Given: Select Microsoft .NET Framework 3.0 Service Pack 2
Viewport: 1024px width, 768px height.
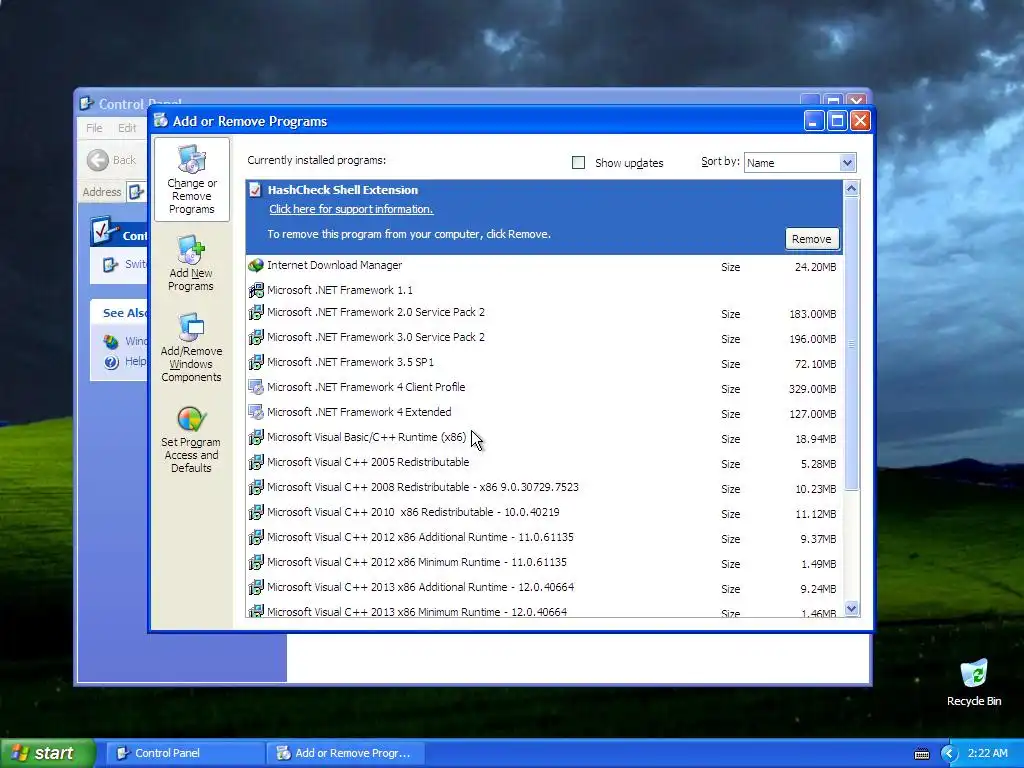Looking at the screenshot, I should (545, 338).
